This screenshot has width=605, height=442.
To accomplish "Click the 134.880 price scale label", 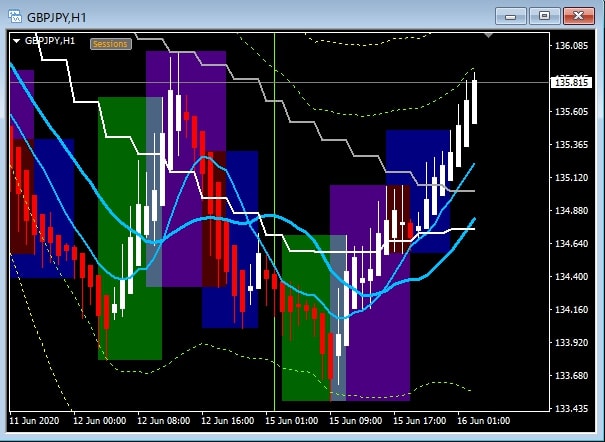I will [x=570, y=211].
